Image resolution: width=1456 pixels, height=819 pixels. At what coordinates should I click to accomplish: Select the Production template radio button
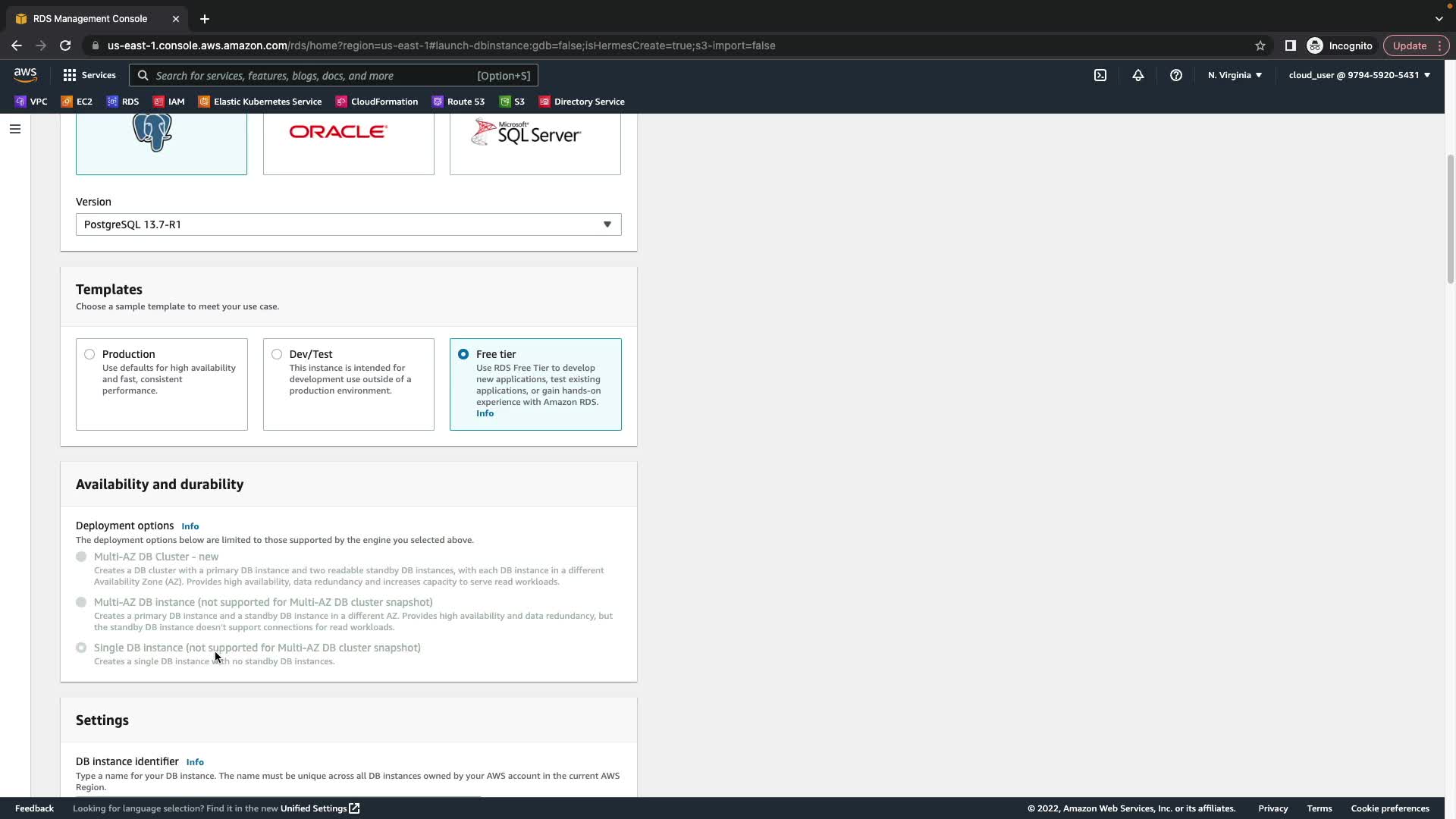pos(89,354)
